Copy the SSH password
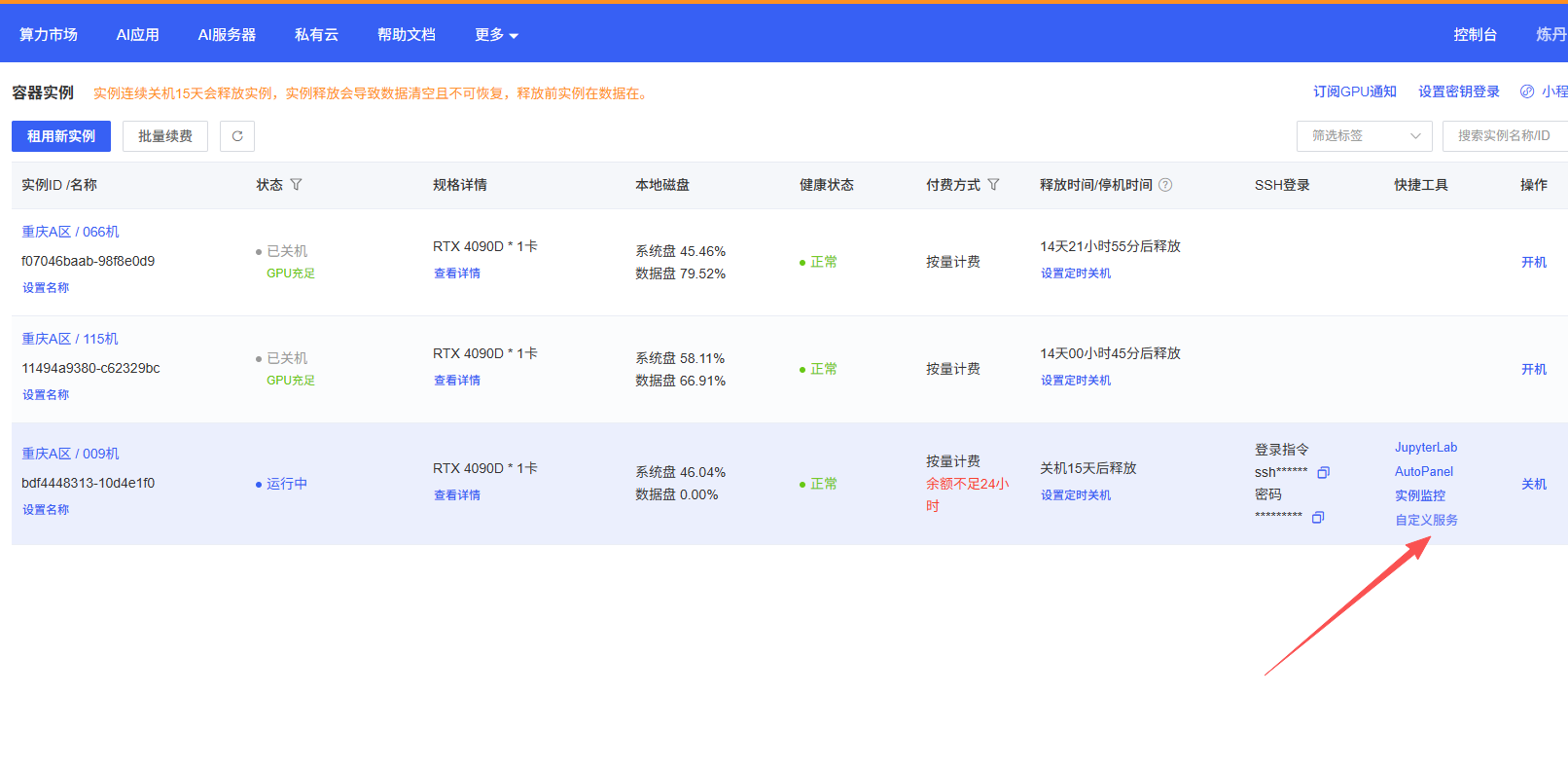Viewport: 1568px width, 766px height. coord(1318,518)
